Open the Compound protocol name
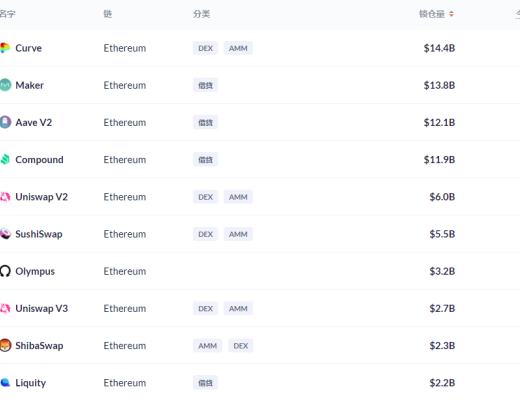 [x=39, y=160]
